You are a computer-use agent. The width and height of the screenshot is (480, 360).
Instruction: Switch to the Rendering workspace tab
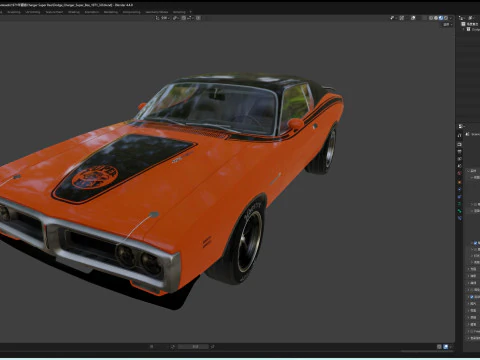pos(111,12)
